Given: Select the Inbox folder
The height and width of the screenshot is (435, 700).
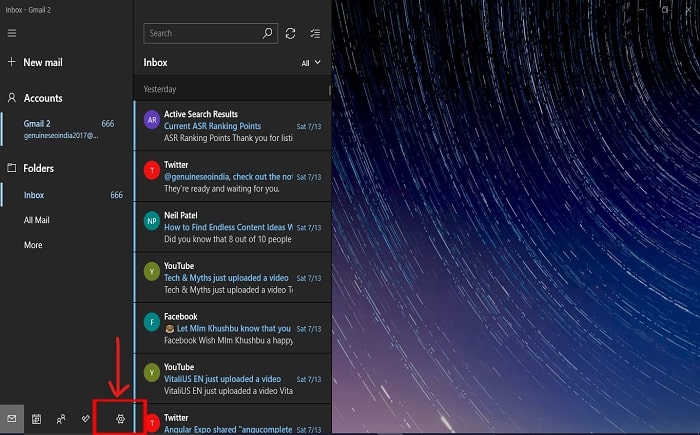Looking at the screenshot, I should pos(67,195).
